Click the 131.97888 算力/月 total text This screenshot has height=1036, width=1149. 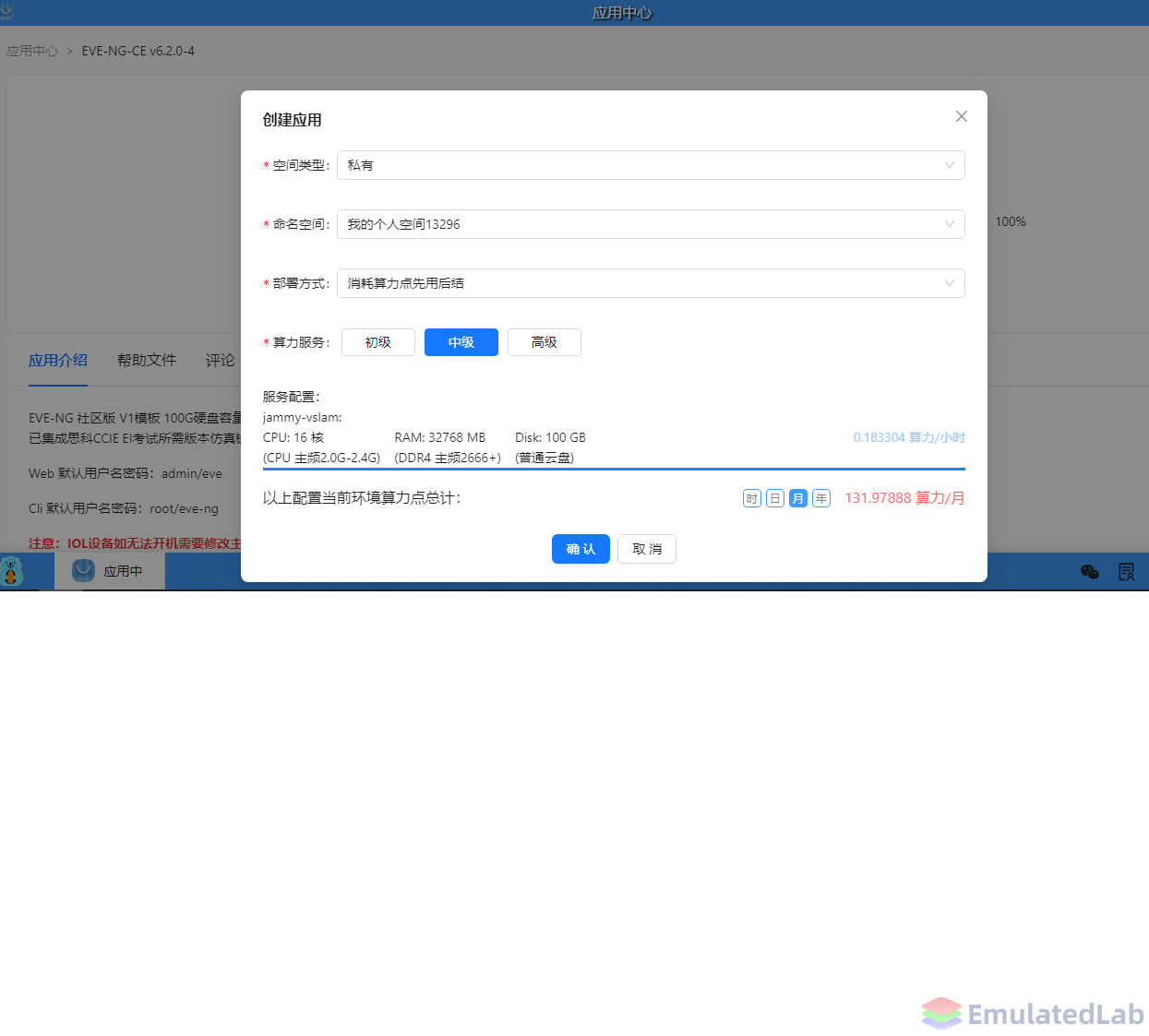904,498
